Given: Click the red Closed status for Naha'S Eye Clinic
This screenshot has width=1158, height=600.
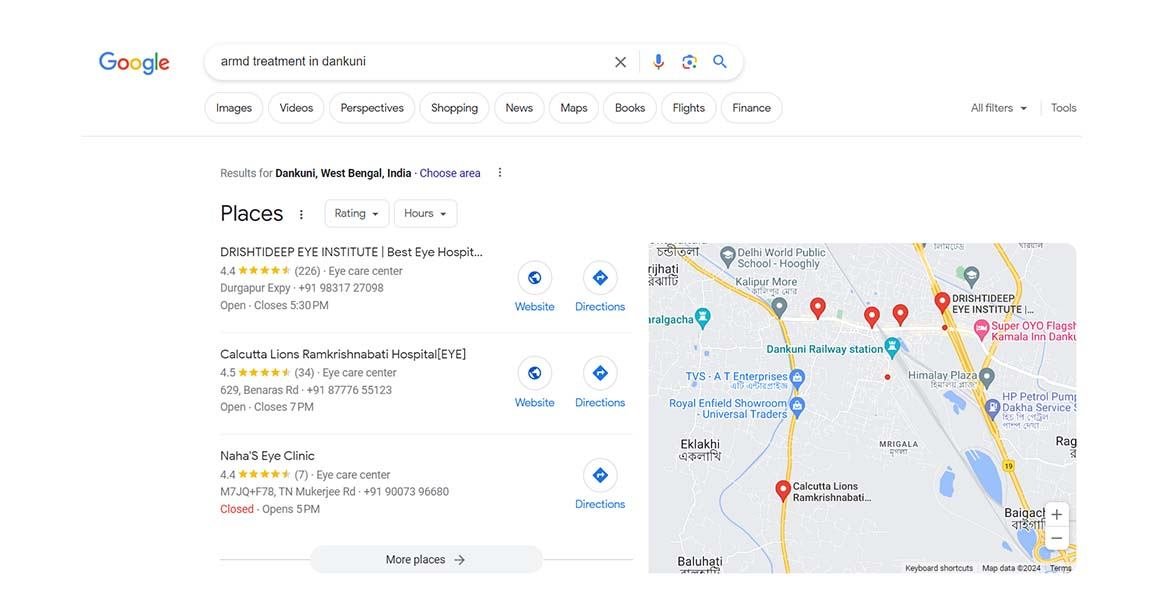Looking at the screenshot, I should [236, 509].
